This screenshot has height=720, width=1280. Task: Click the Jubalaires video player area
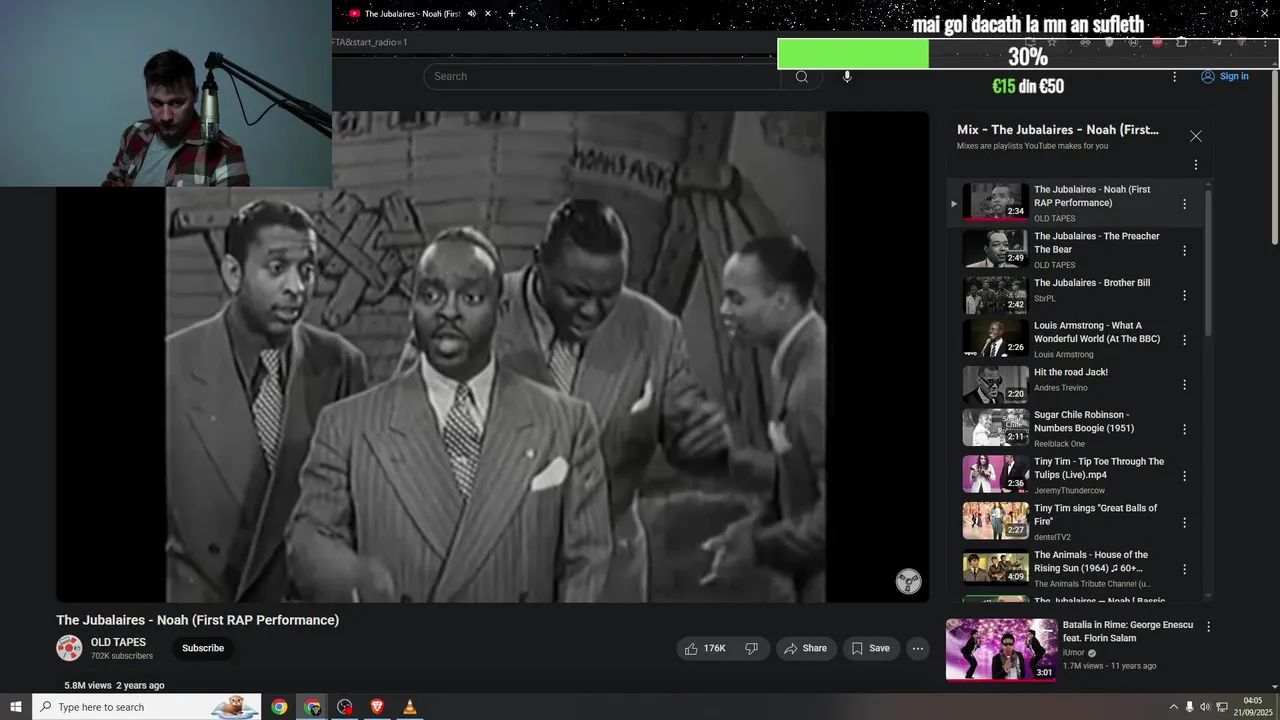[x=492, y=357]
